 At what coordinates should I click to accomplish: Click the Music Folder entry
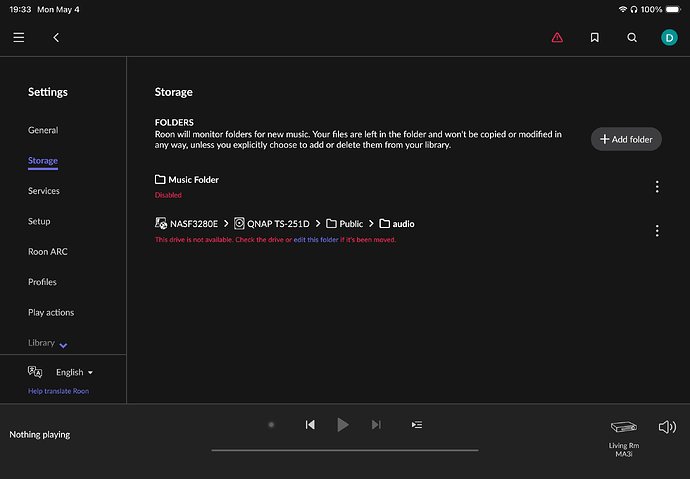click(x=187, y=179)
